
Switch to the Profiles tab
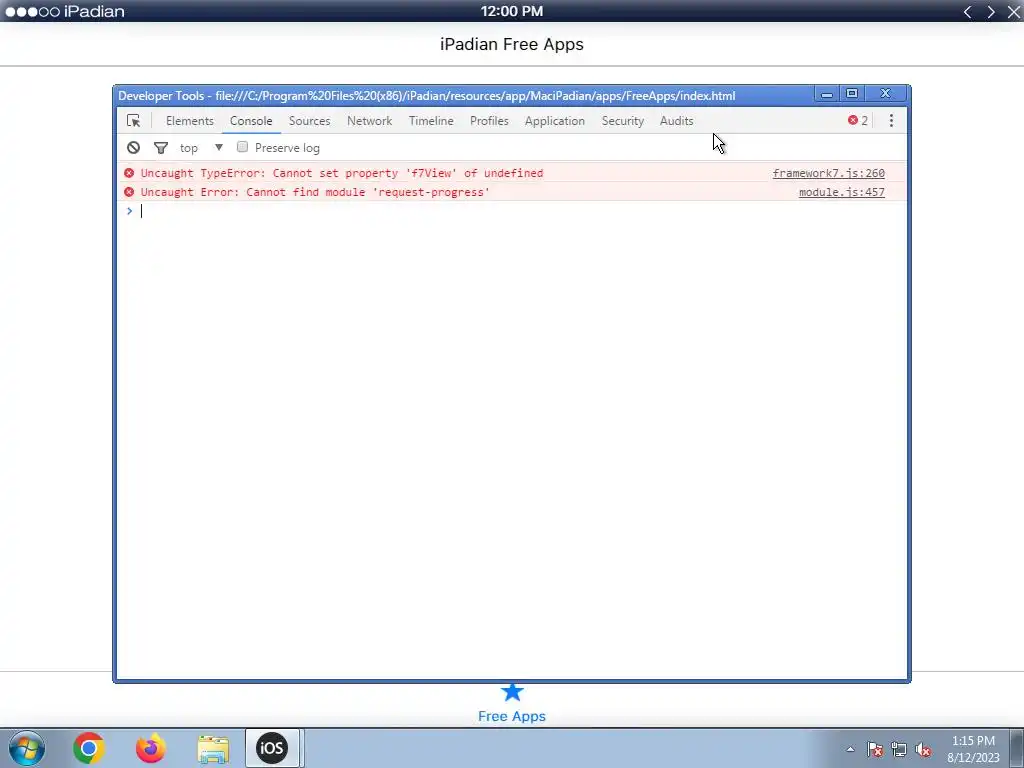point(489,121)
